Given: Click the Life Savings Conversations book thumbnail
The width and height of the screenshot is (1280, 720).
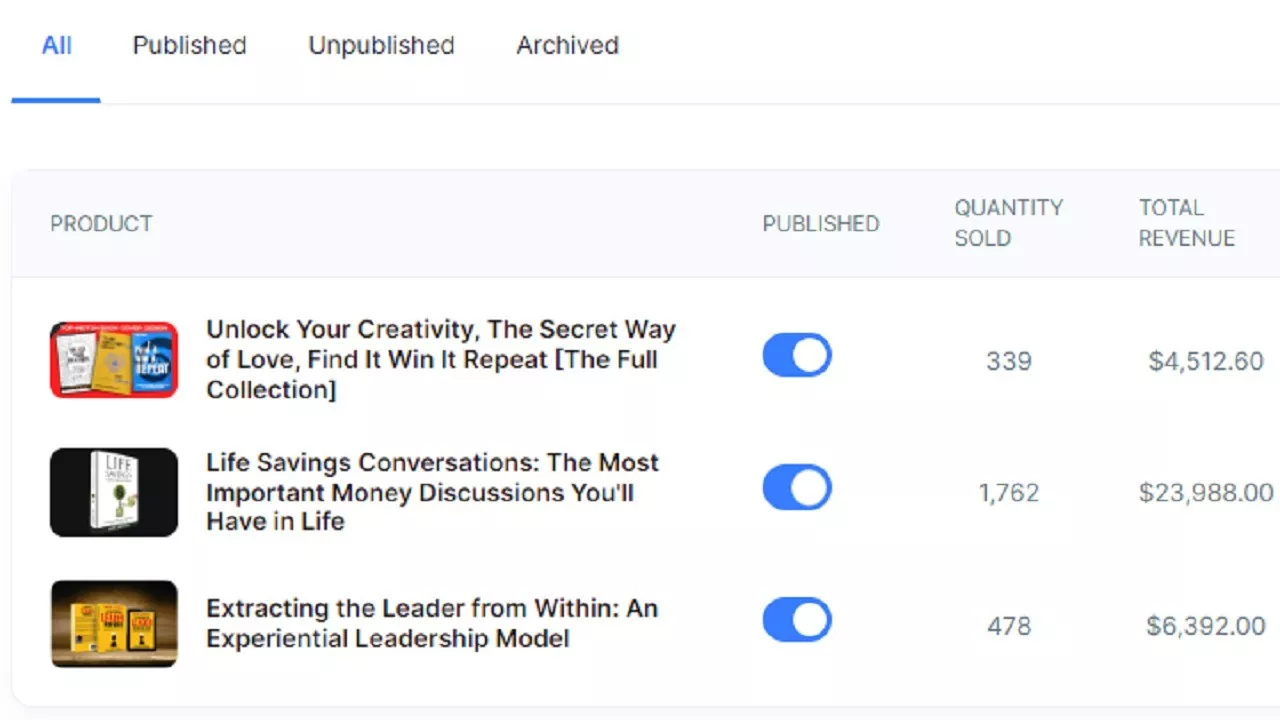Looking at the screenshot, I should coord(114,492).
